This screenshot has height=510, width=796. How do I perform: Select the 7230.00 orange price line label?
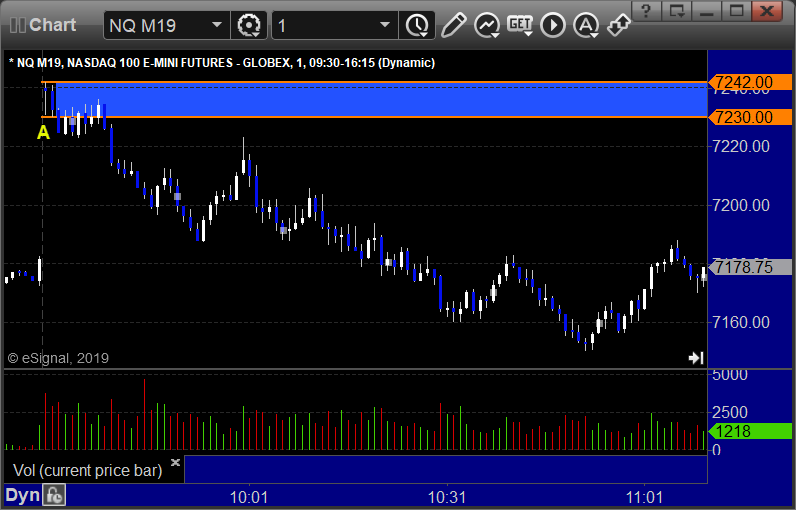tap(750, 117)
